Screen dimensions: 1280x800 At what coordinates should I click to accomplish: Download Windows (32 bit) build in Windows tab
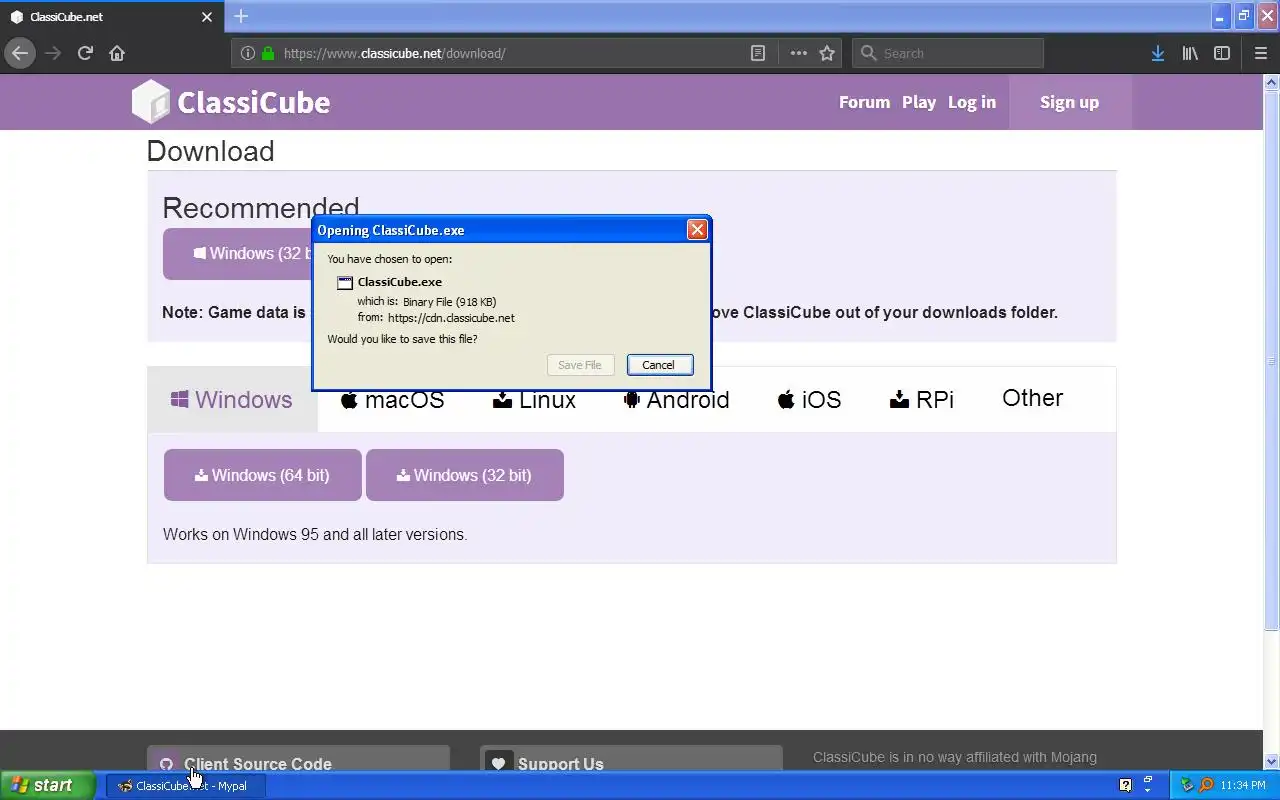465,475
